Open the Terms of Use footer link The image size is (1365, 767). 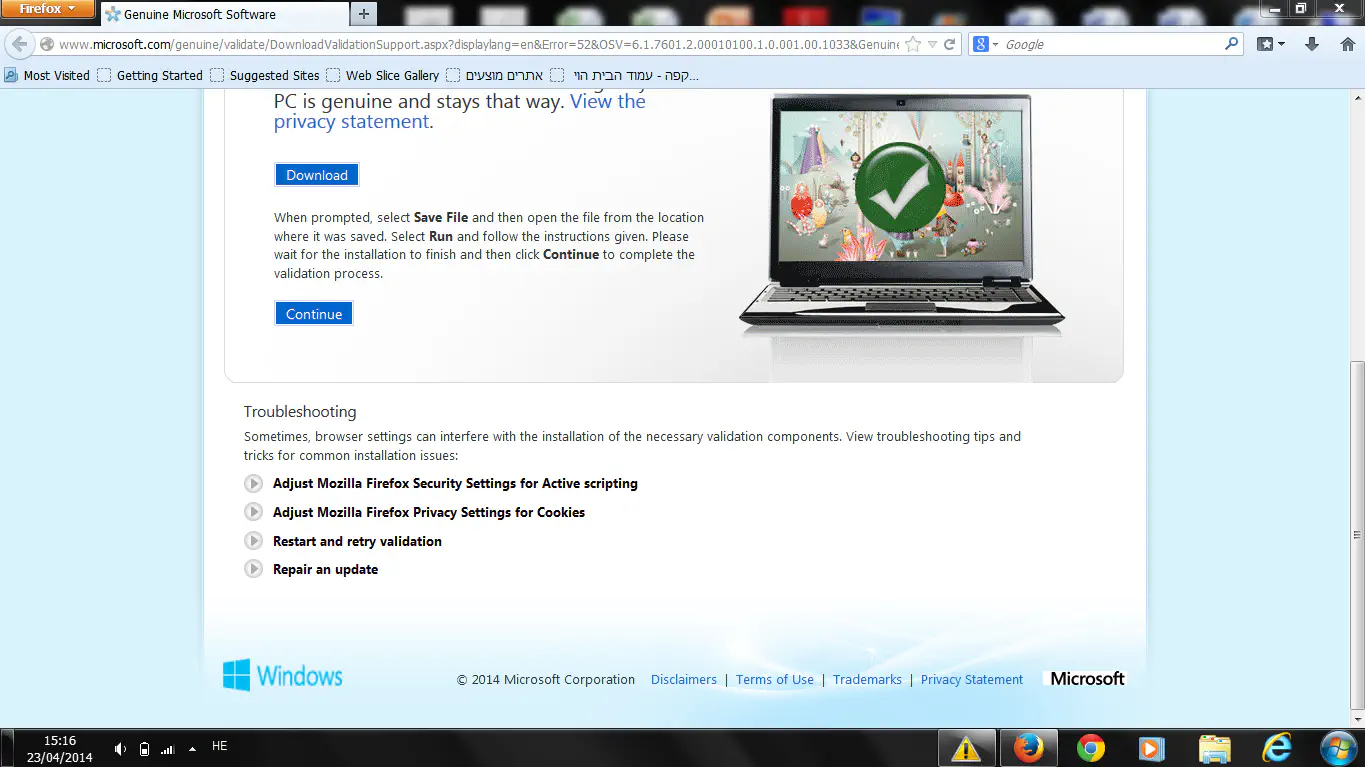[x=774, y=680]
